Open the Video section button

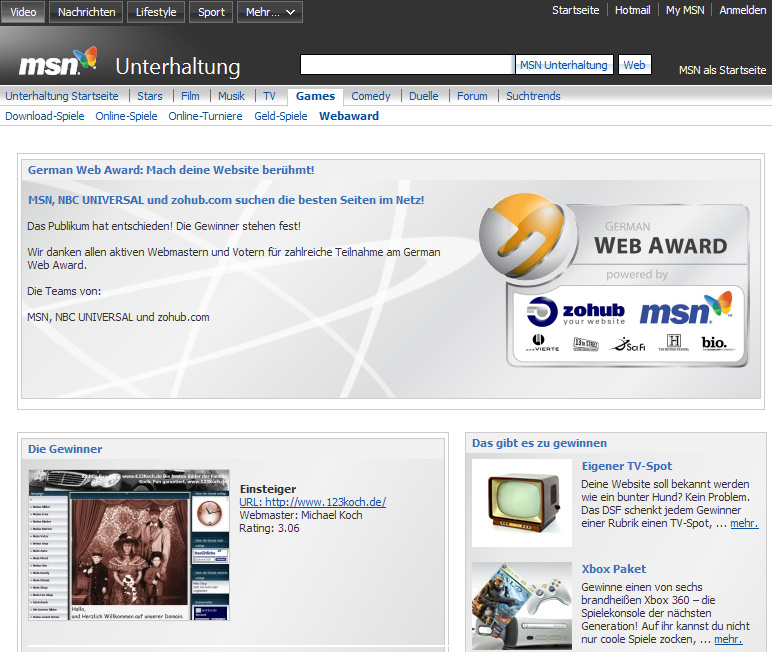23,12
